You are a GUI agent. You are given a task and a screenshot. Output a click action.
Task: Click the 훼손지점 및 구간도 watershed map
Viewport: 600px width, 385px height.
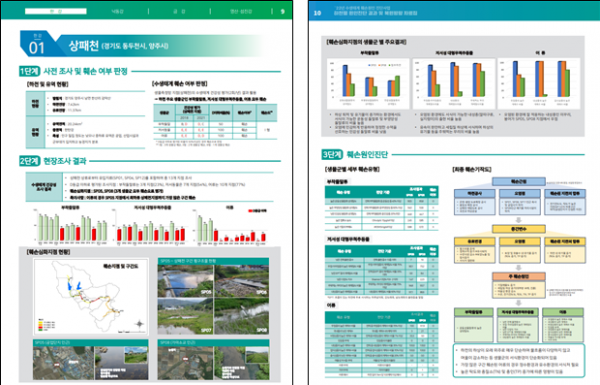(91, 297)
